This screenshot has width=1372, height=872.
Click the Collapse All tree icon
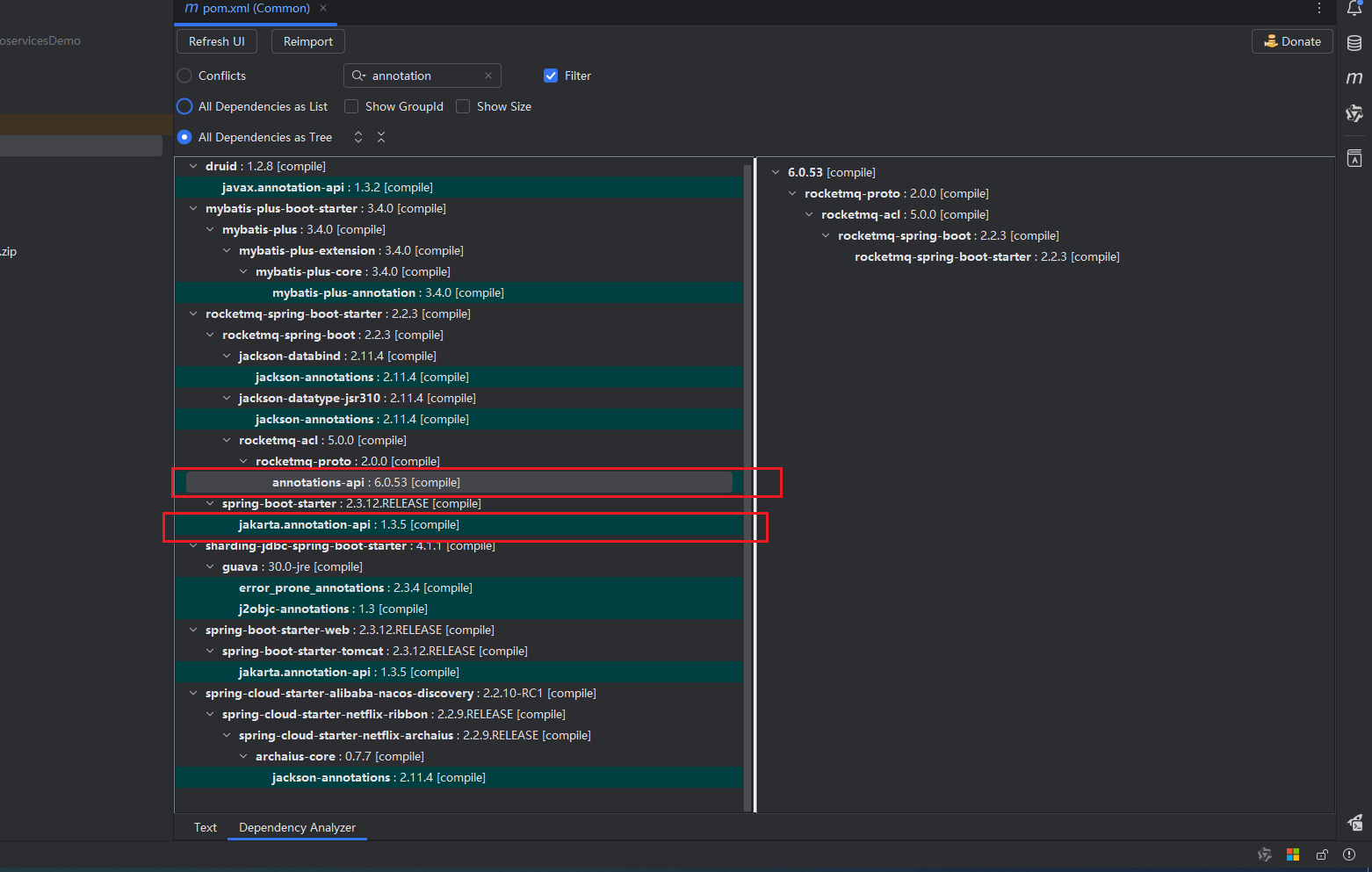[x=381, y=137]
